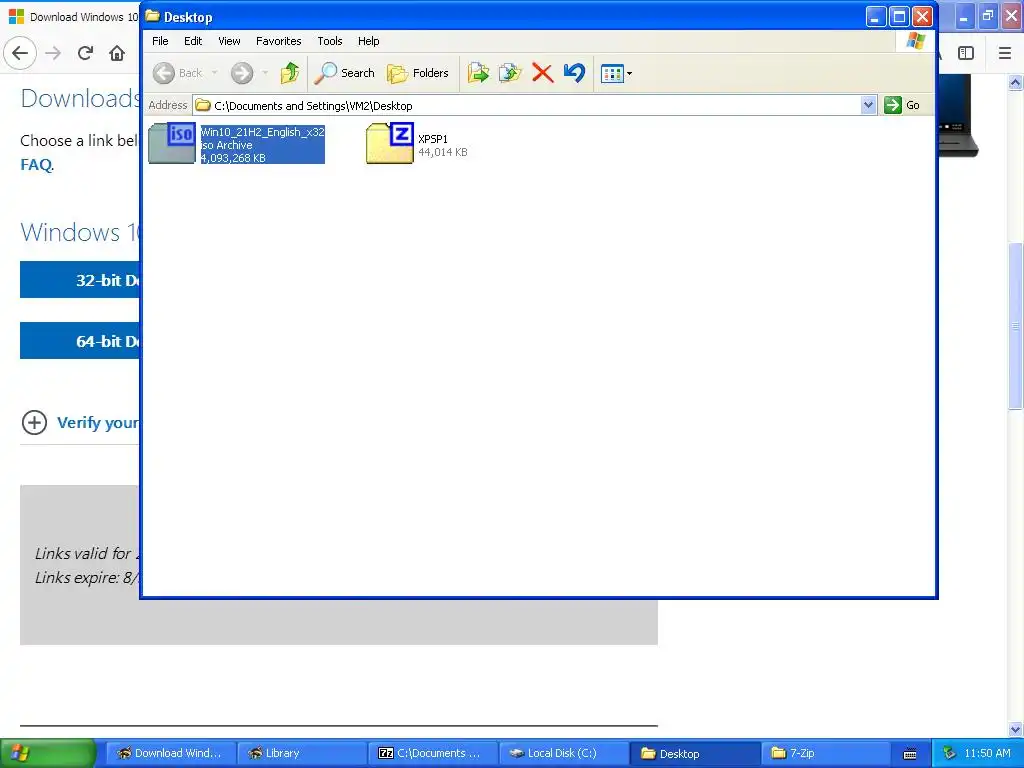The image size is (1024, 768).
Task: Expand the Address bar dropdown
Action: pos(868,105)
